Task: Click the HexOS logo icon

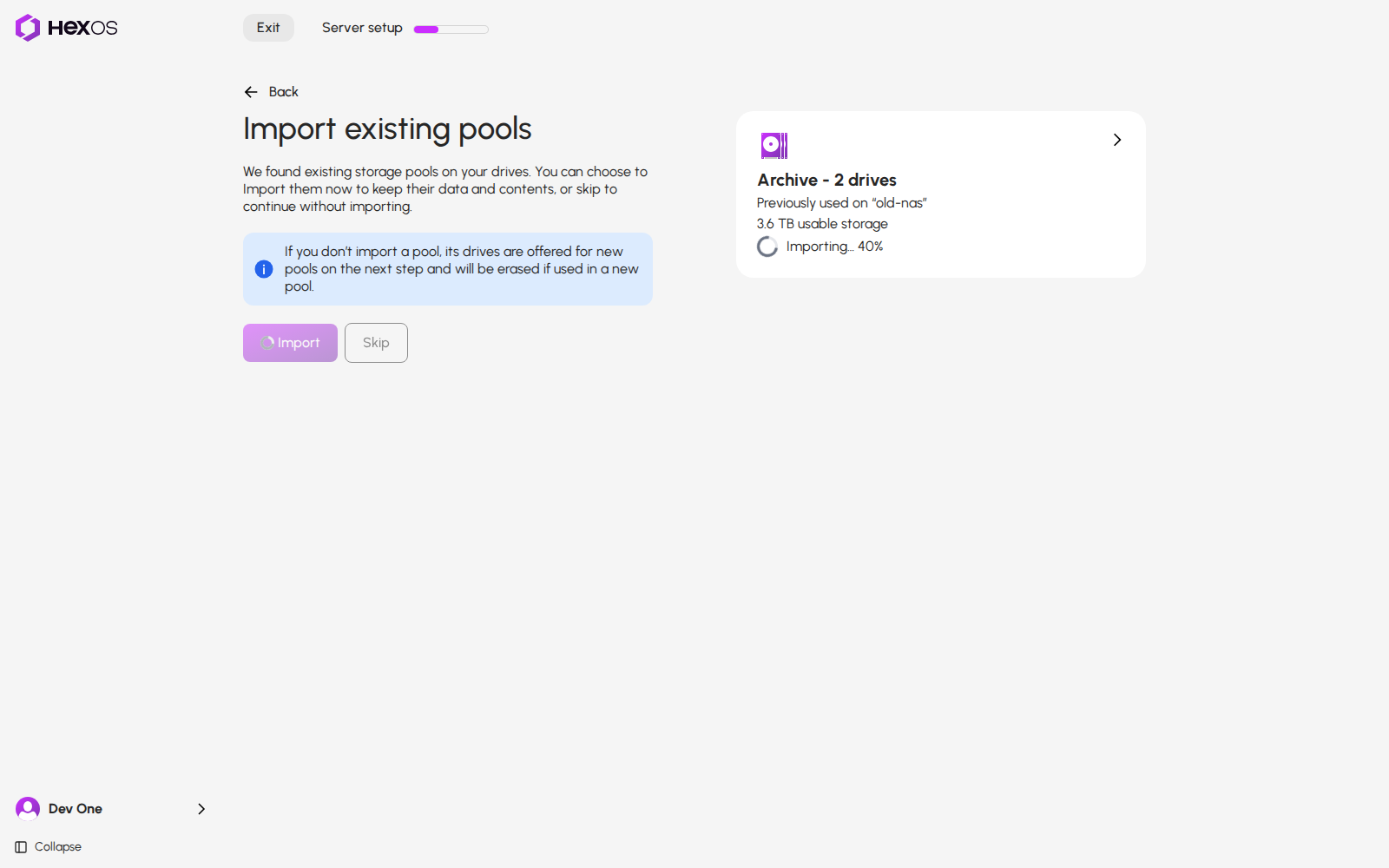Action: 28,28
